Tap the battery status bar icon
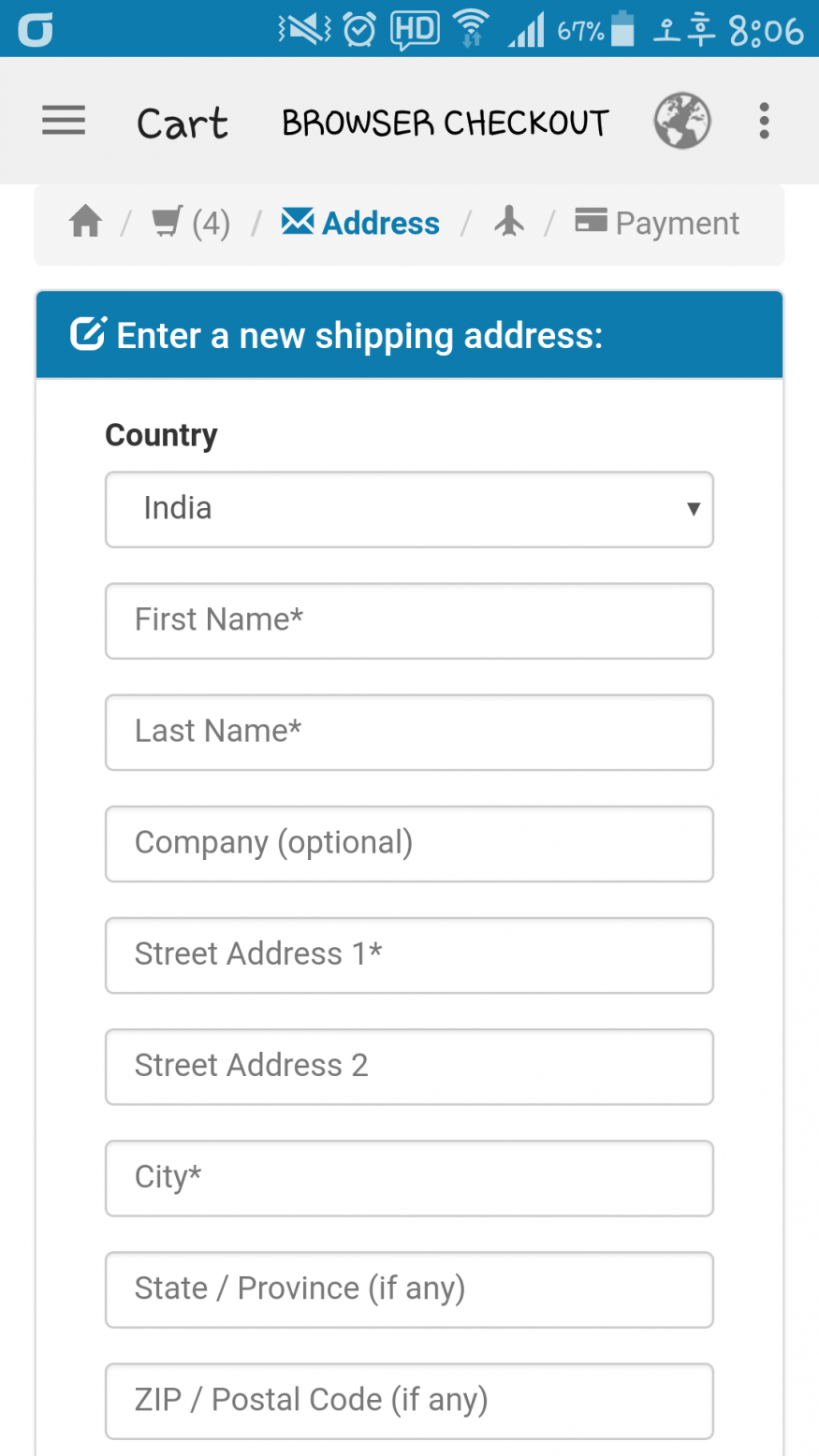Image resolution: width=819 pixels, height=1456 pixels. pos(622,30)
